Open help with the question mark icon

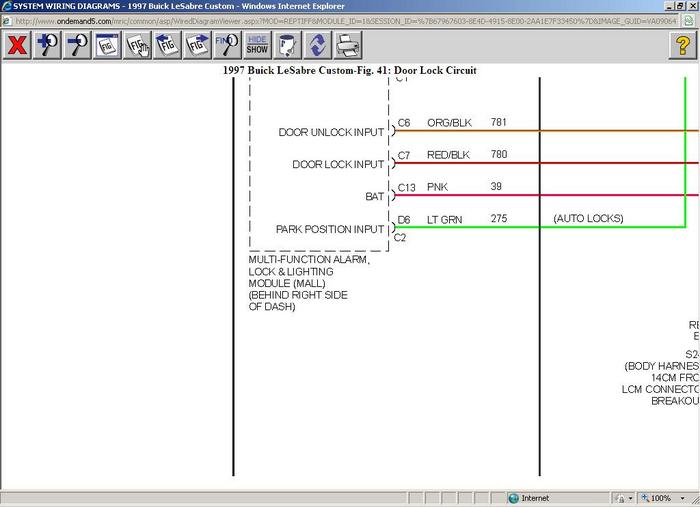coord(683,45)
